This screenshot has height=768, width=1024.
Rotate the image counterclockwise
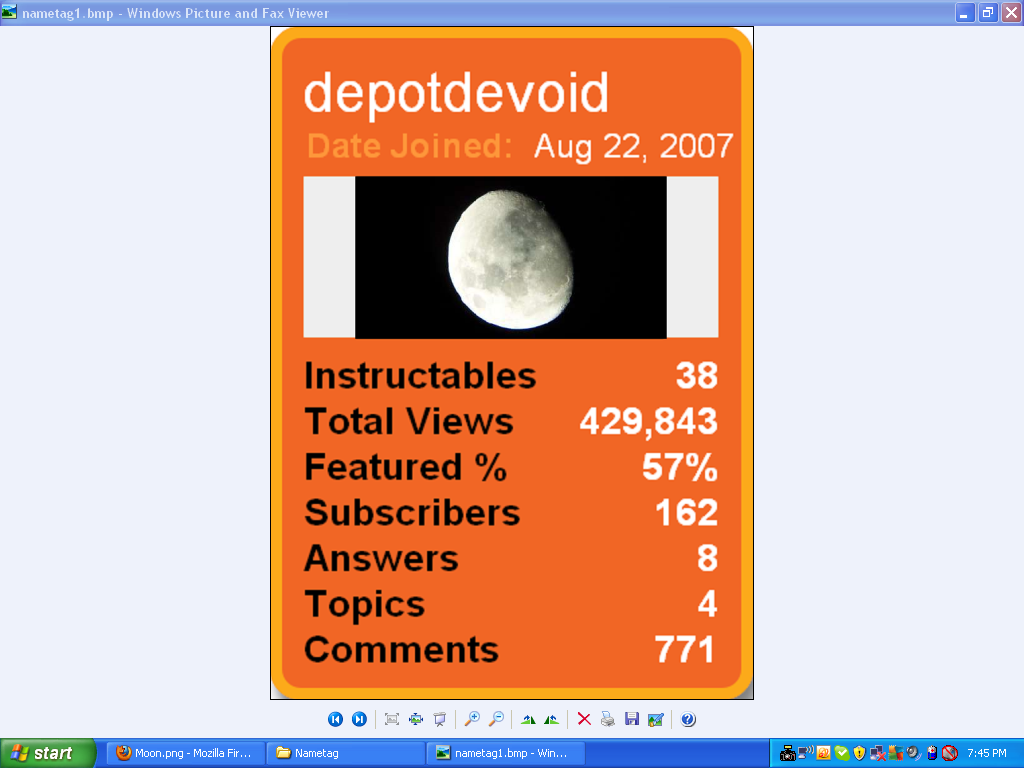(x=551, y=719)
